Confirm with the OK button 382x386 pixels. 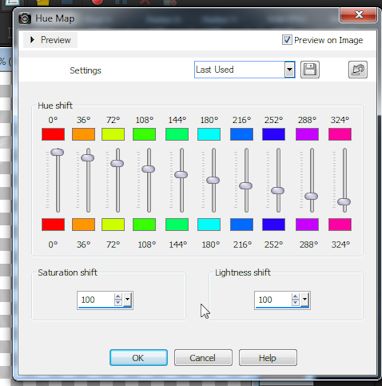coord(138,358)
